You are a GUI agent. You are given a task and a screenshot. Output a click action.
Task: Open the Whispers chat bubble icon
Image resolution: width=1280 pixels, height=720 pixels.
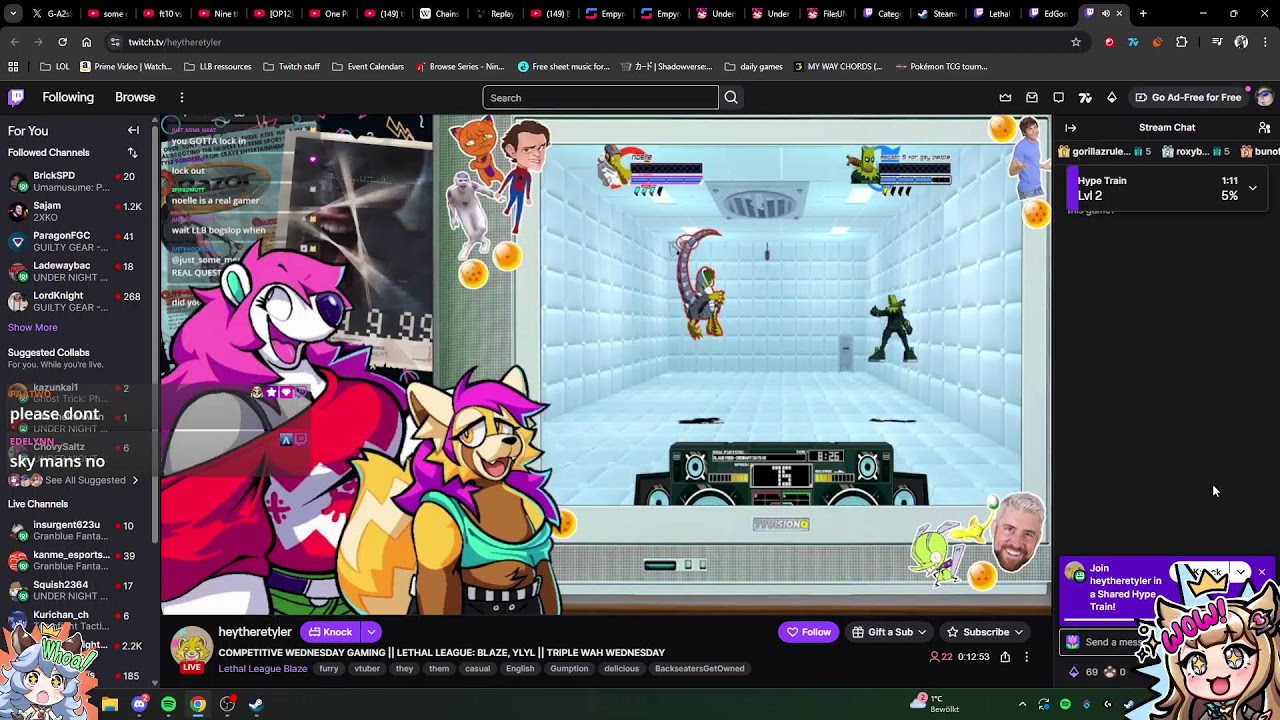(1058, 97)
